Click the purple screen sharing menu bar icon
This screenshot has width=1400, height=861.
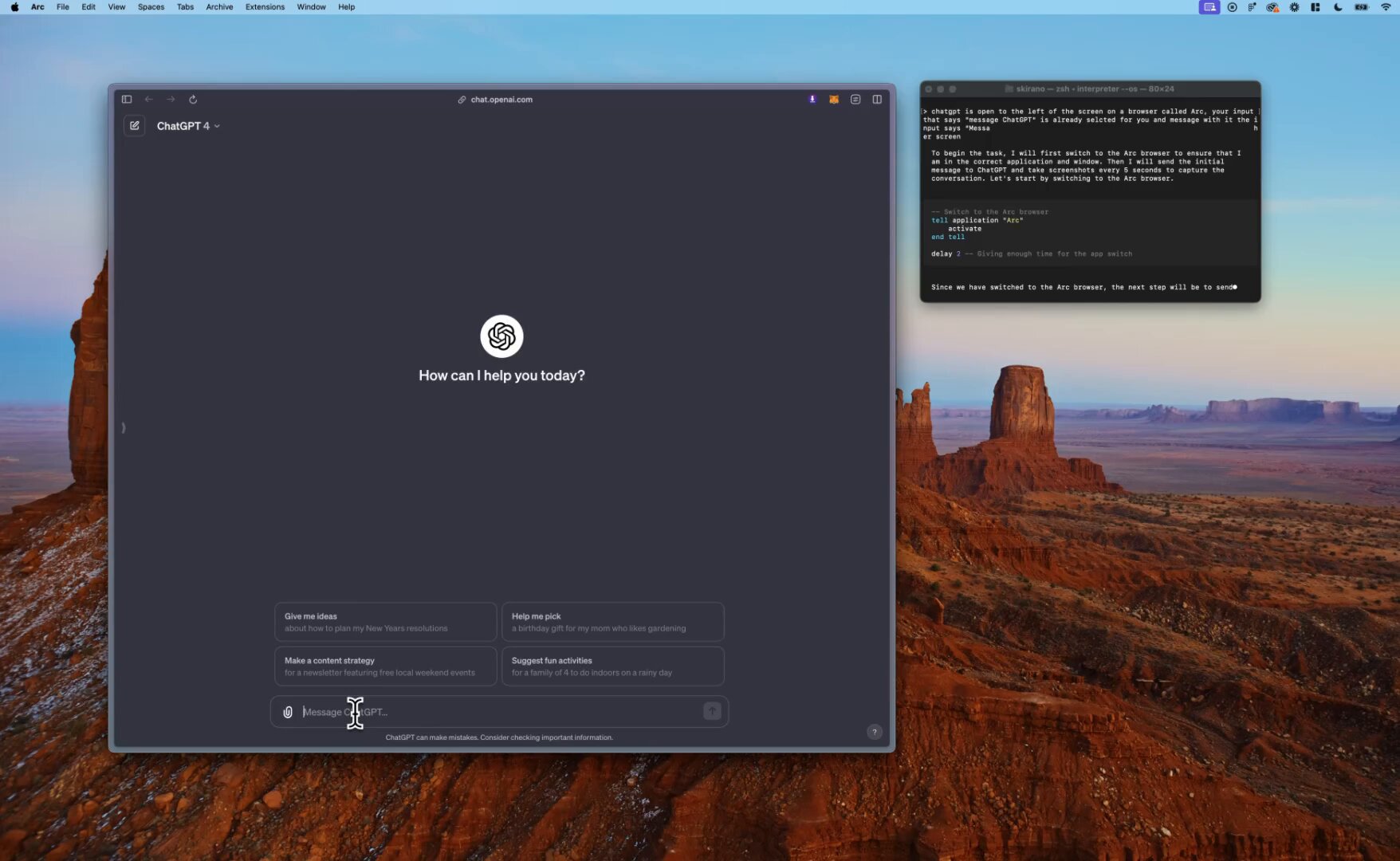coord(1209,7)
